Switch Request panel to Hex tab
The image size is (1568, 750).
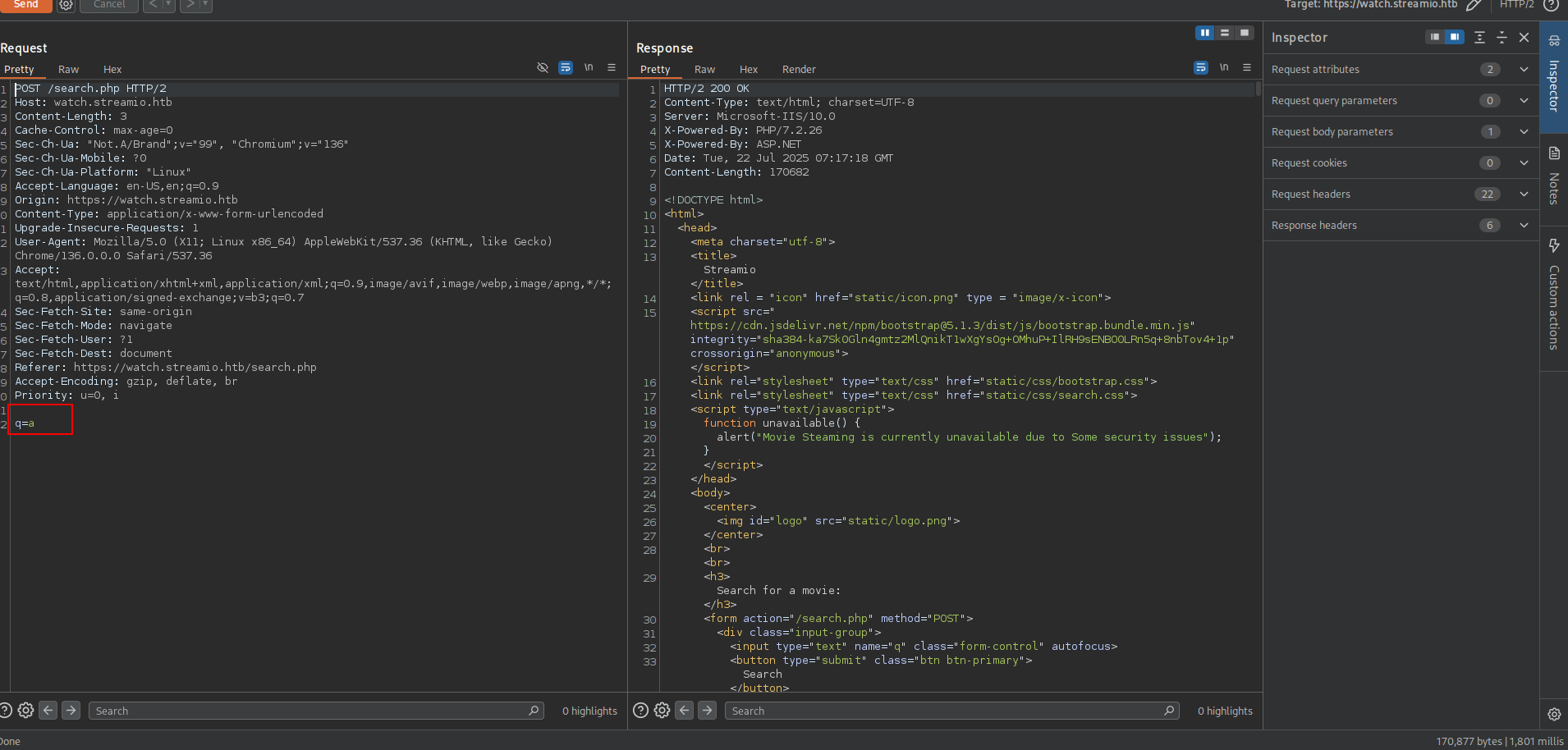pos(112,70)
